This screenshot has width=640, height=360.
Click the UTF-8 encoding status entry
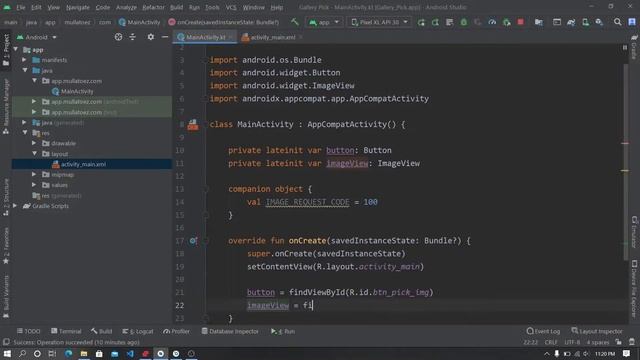pos(572,342)
